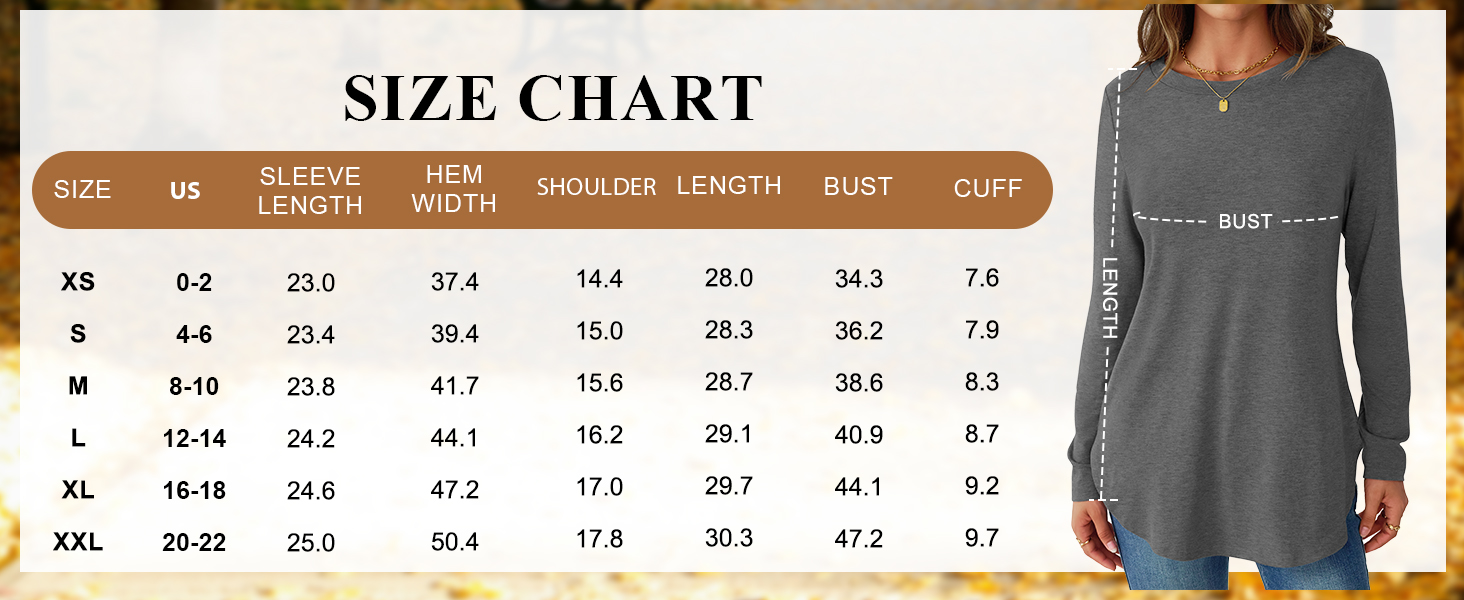Click the M size row label
The image size is (1464, 600).
[78, 386]
